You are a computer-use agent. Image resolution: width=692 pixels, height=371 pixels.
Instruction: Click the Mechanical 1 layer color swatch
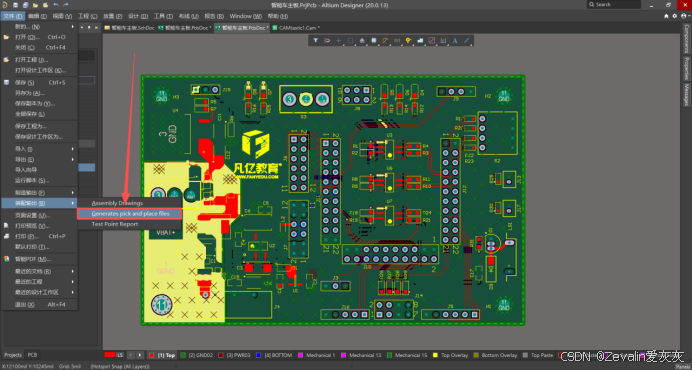301,355
